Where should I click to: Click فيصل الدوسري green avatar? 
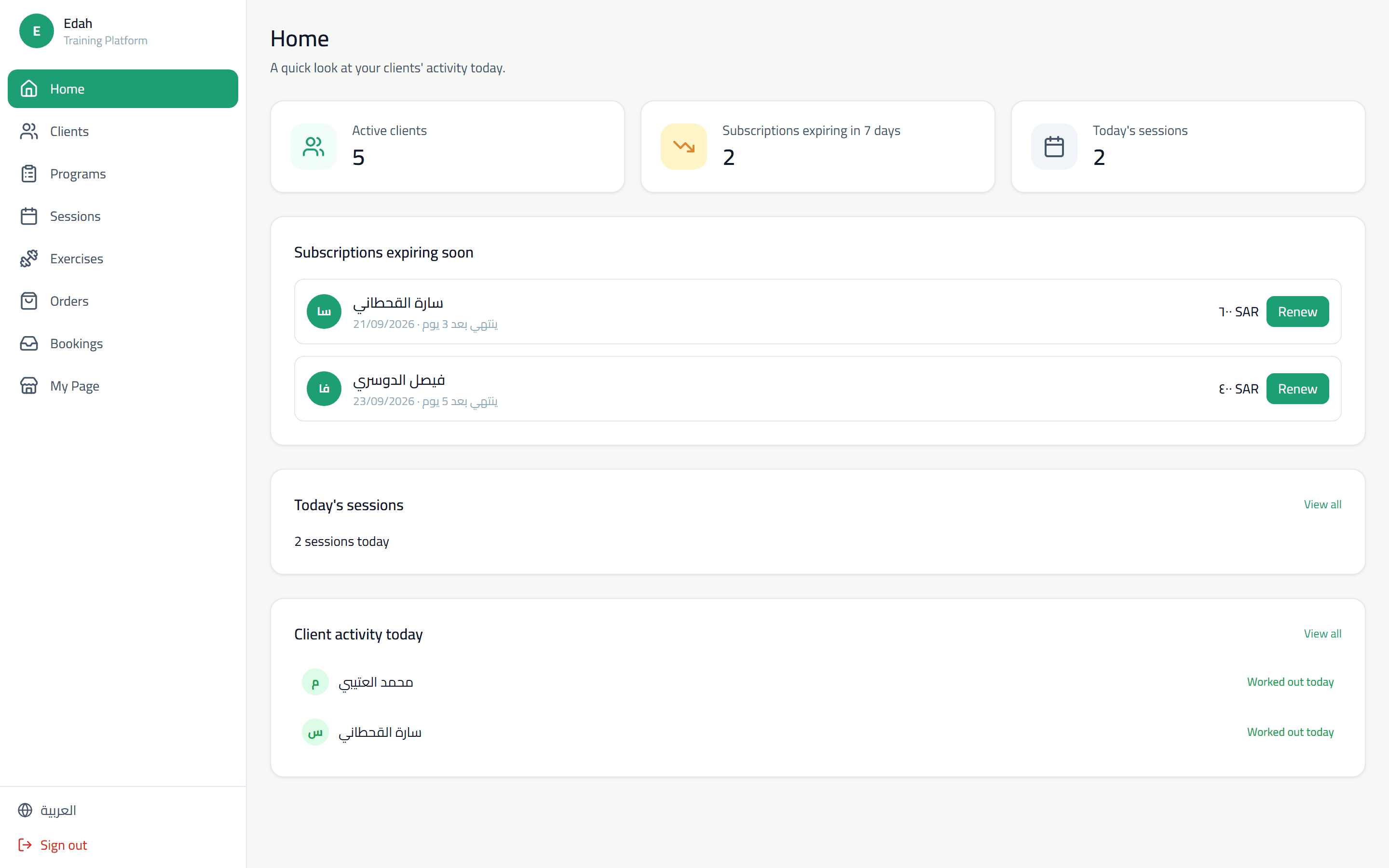[324, 389]
